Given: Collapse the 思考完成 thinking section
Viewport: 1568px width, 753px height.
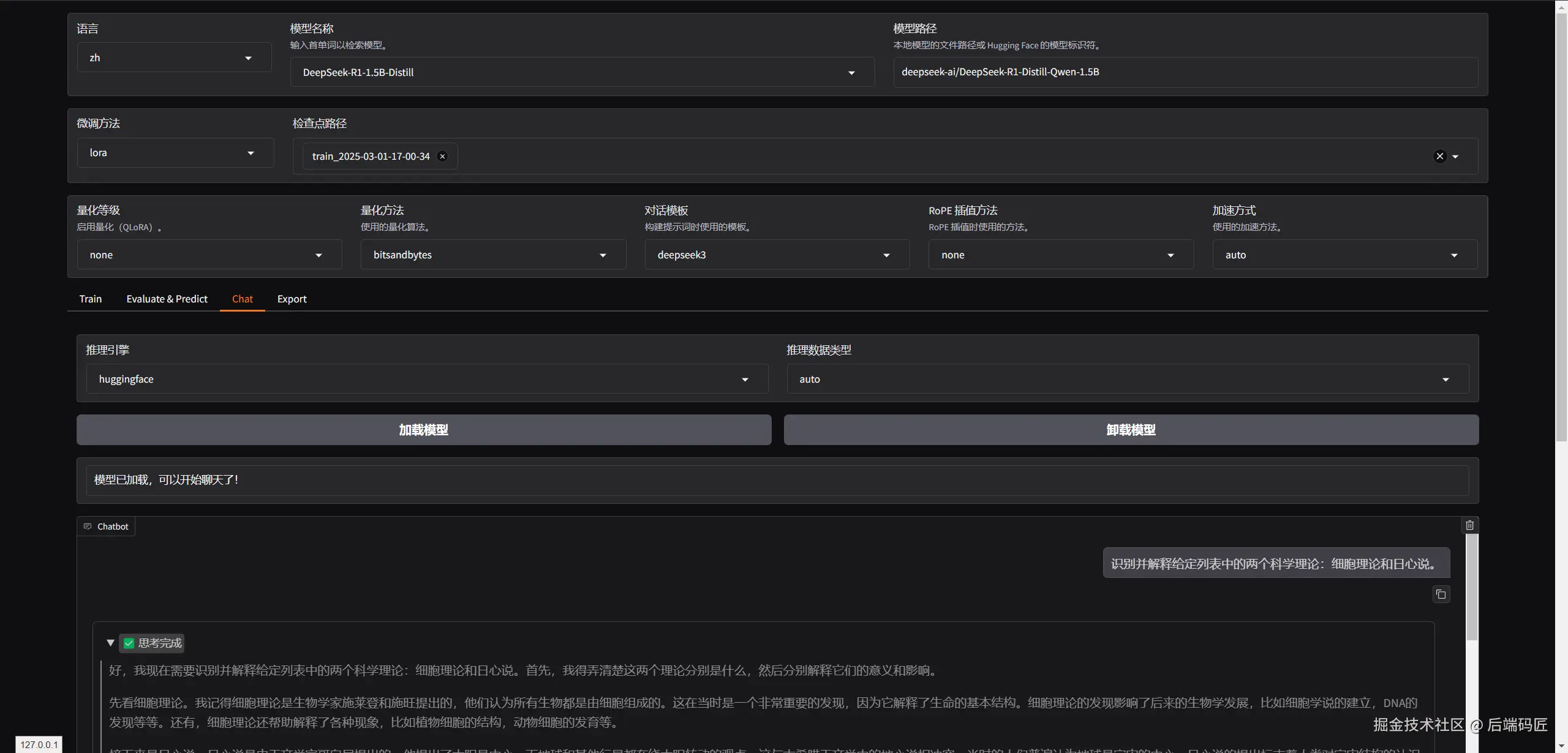Looking at the screenshot, I should [x=110, y=643].
